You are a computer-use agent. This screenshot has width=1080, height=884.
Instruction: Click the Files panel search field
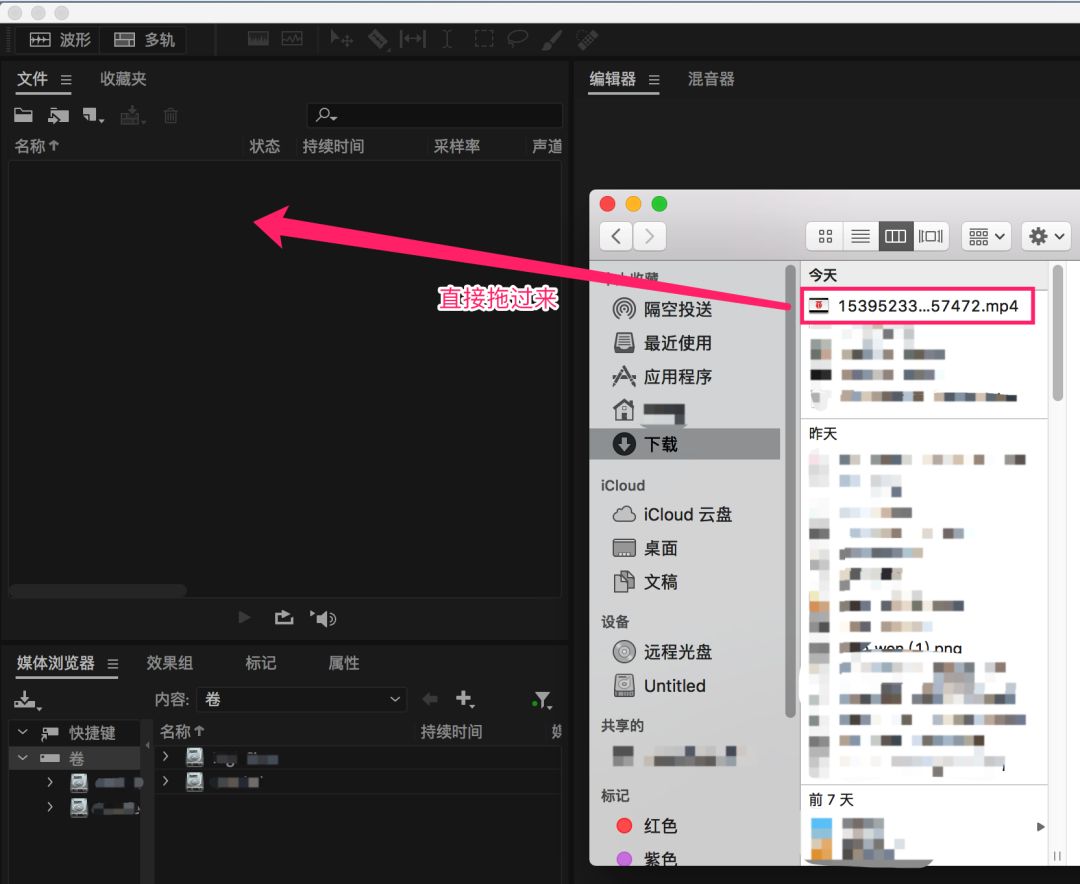coord(435,115)
